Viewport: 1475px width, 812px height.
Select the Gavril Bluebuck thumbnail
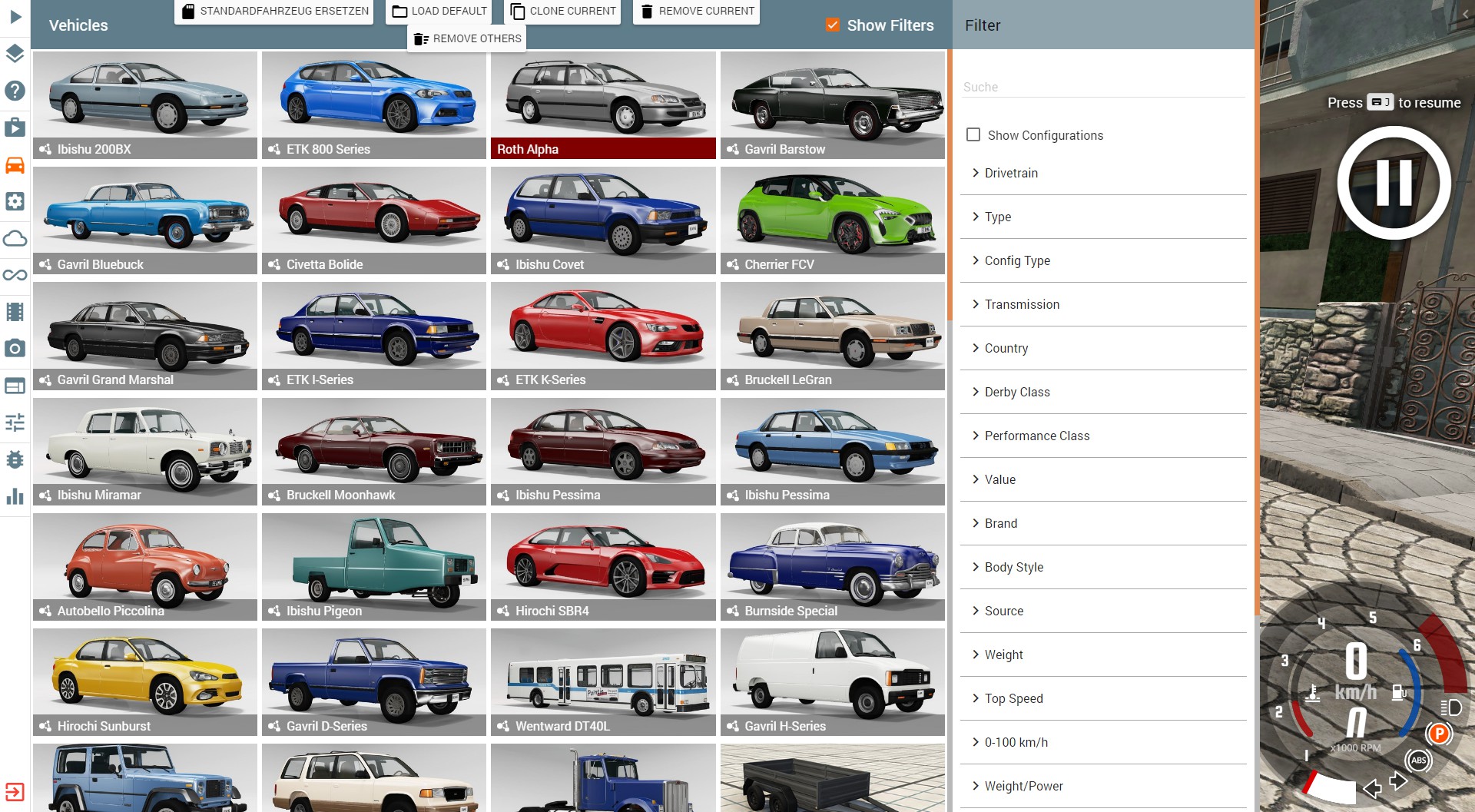click(145, 220)
